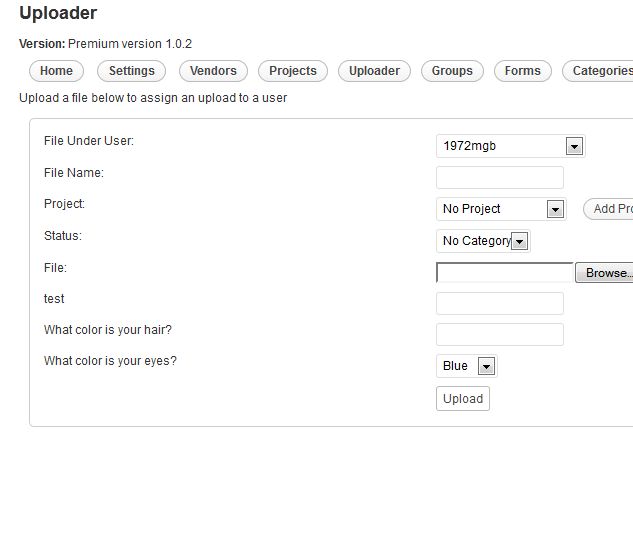Open the Projects tab
This screenshot has height=556, width=633.
[x=293, y=71]
